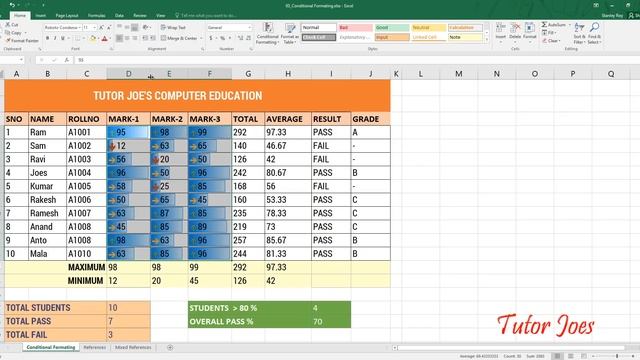Image resolution: width=640 pixels, height=360 pixels.
Task: Toggle Underline formatting
Action: (x=63, y=38)
